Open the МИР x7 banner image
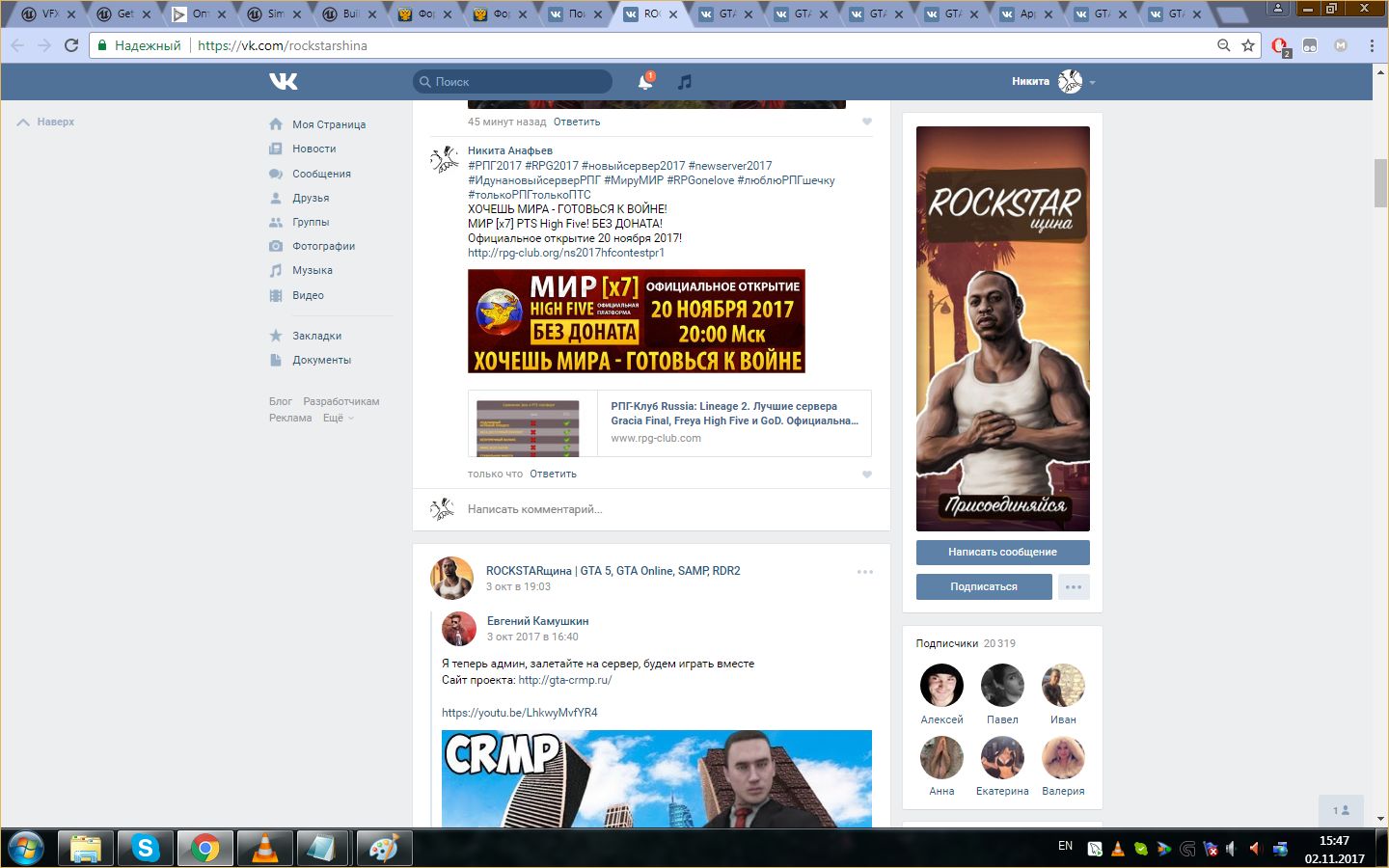Screen dimensions: 1389x868 [x=637, y=321]
